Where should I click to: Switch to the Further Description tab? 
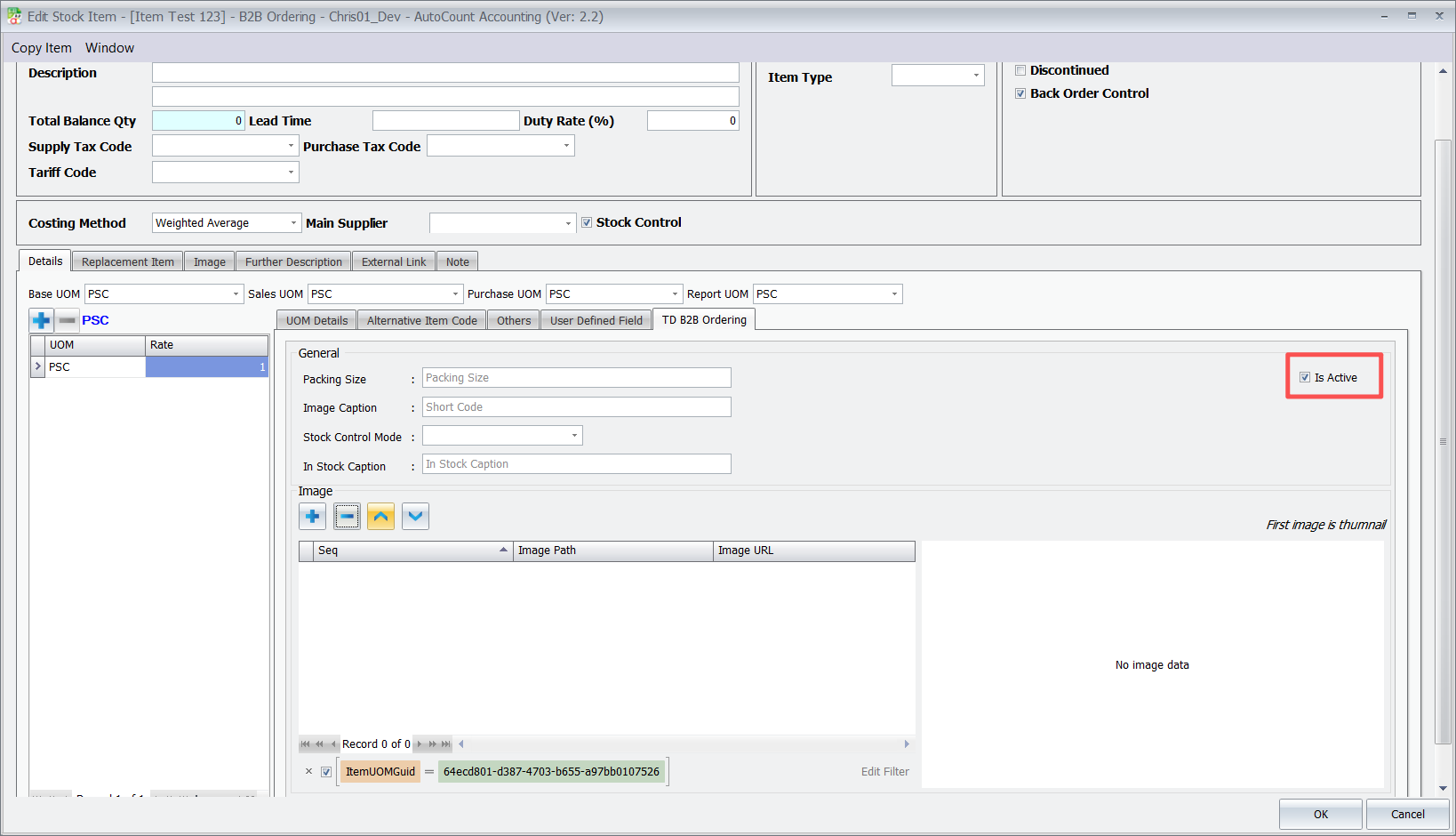[293, 261]
